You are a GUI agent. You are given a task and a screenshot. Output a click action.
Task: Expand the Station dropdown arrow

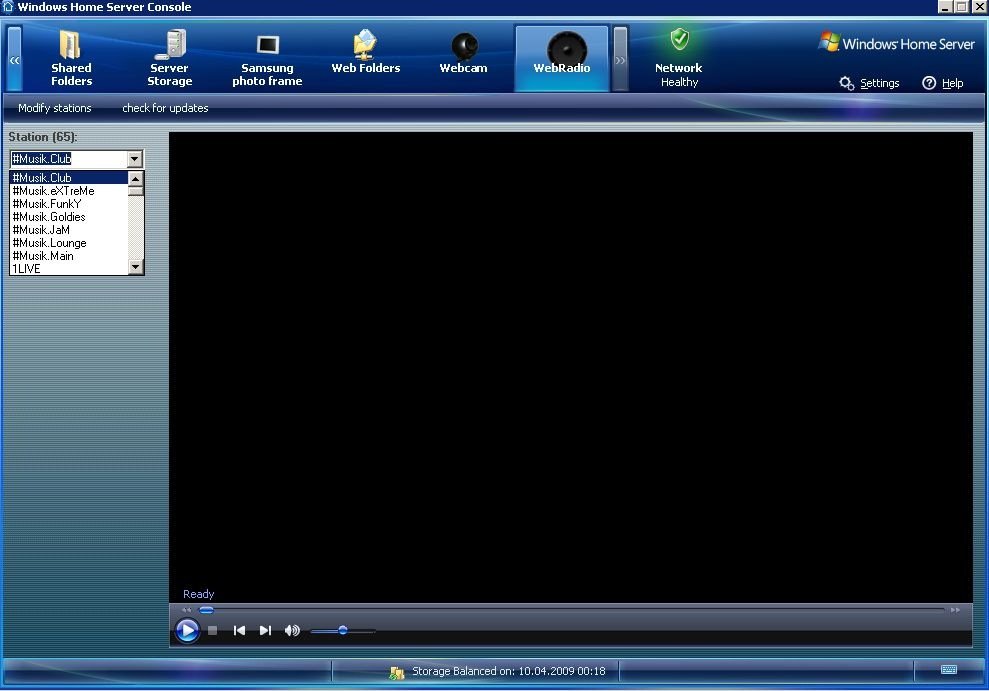click(x=134, y=159)
